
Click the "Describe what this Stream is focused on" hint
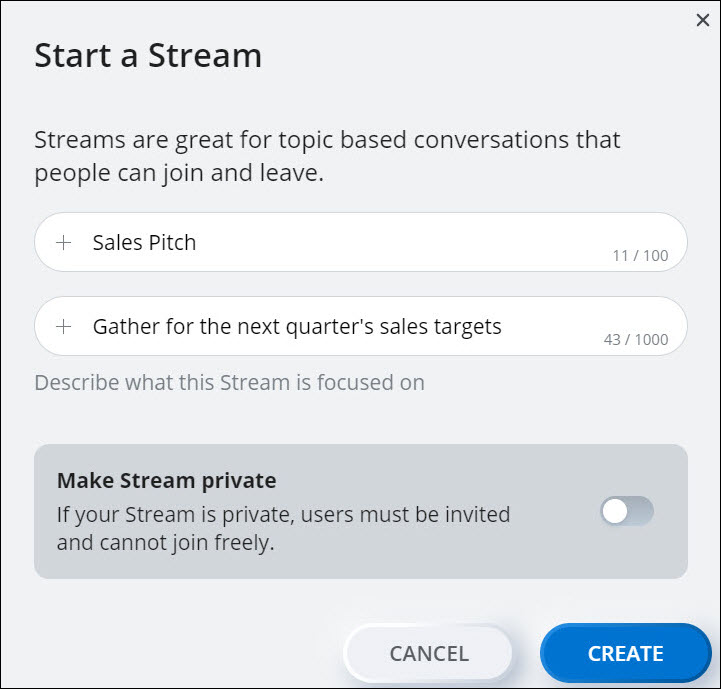(x=229, y=382)
